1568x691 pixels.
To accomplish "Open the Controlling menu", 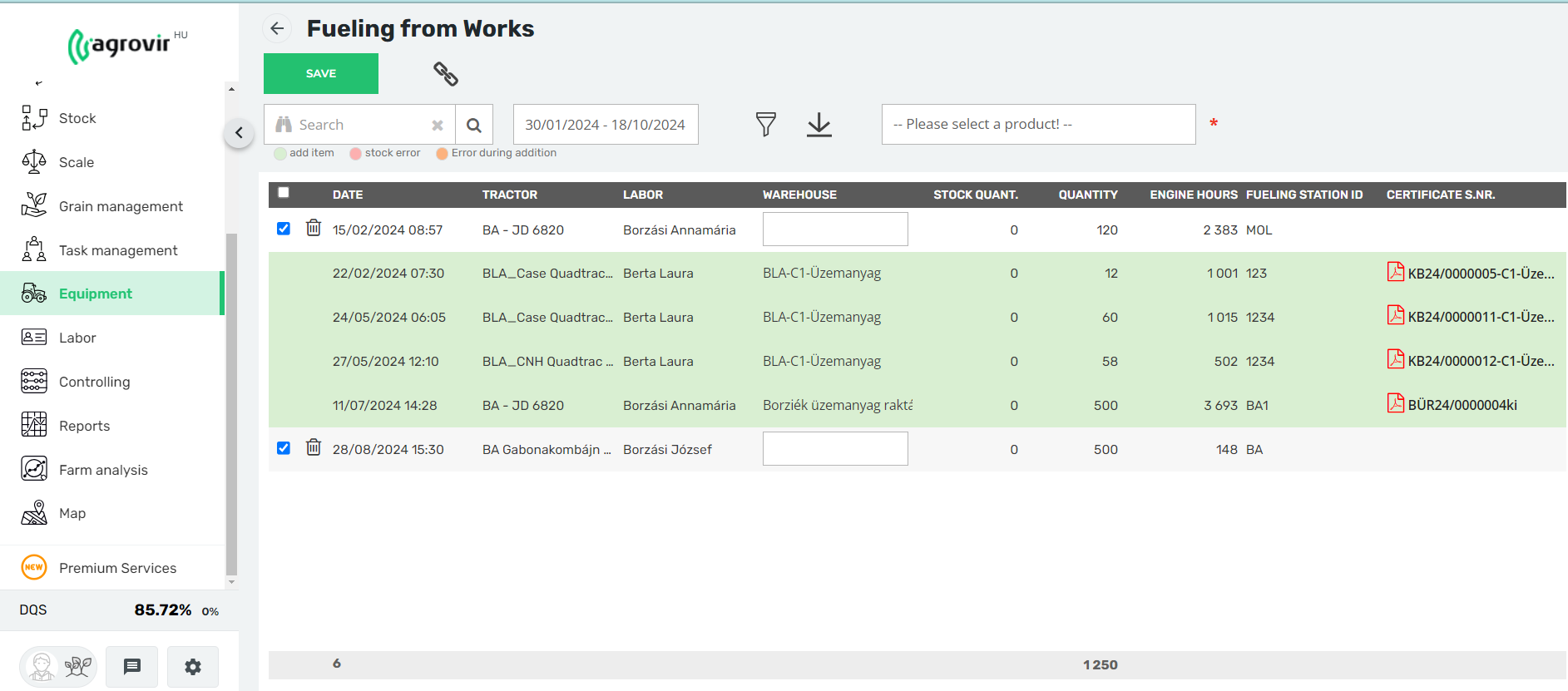I will (x=112, y=382).
